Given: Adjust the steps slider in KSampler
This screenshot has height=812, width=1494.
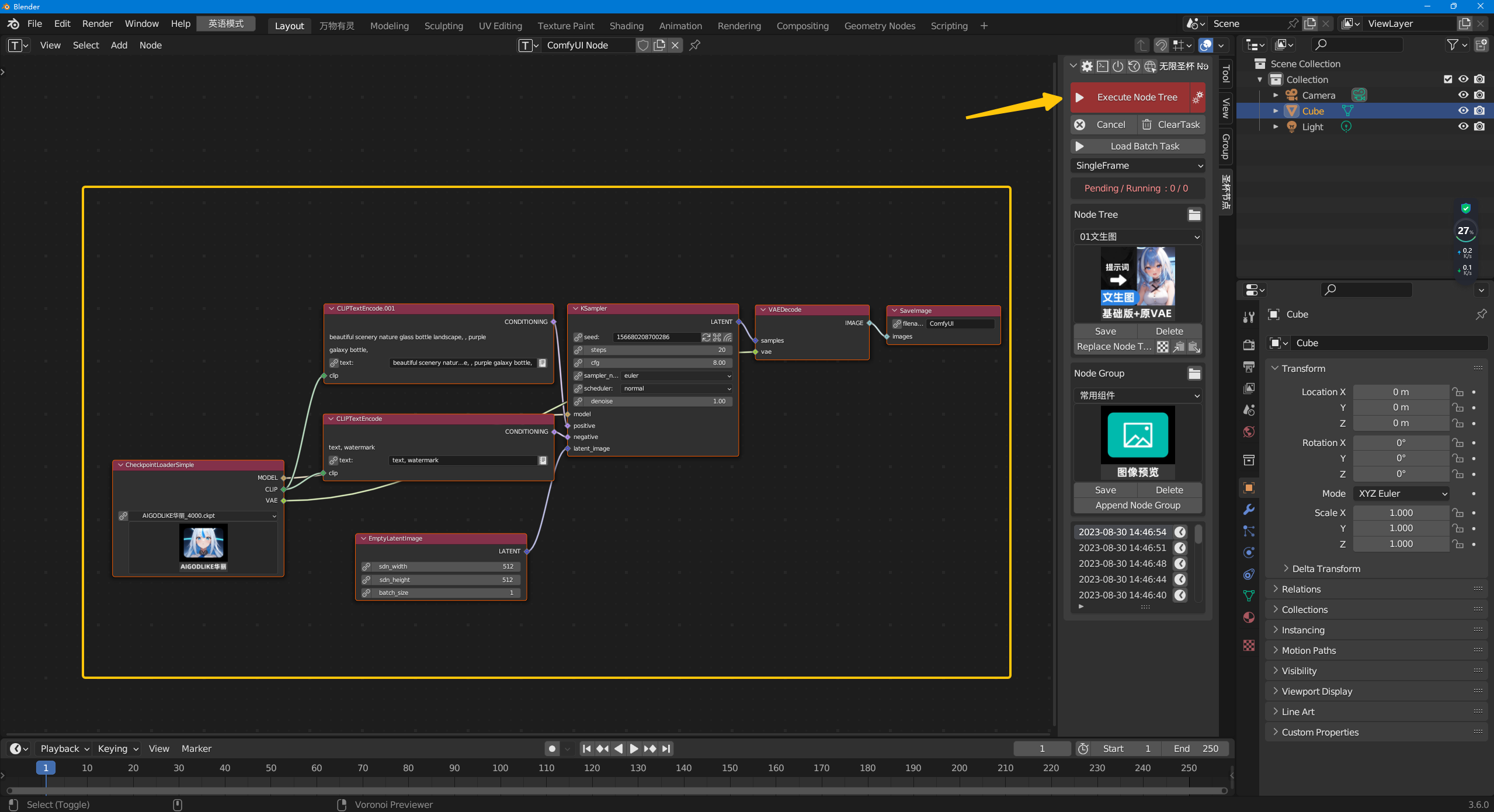Looking at the screenshot, I should (657, 350).
